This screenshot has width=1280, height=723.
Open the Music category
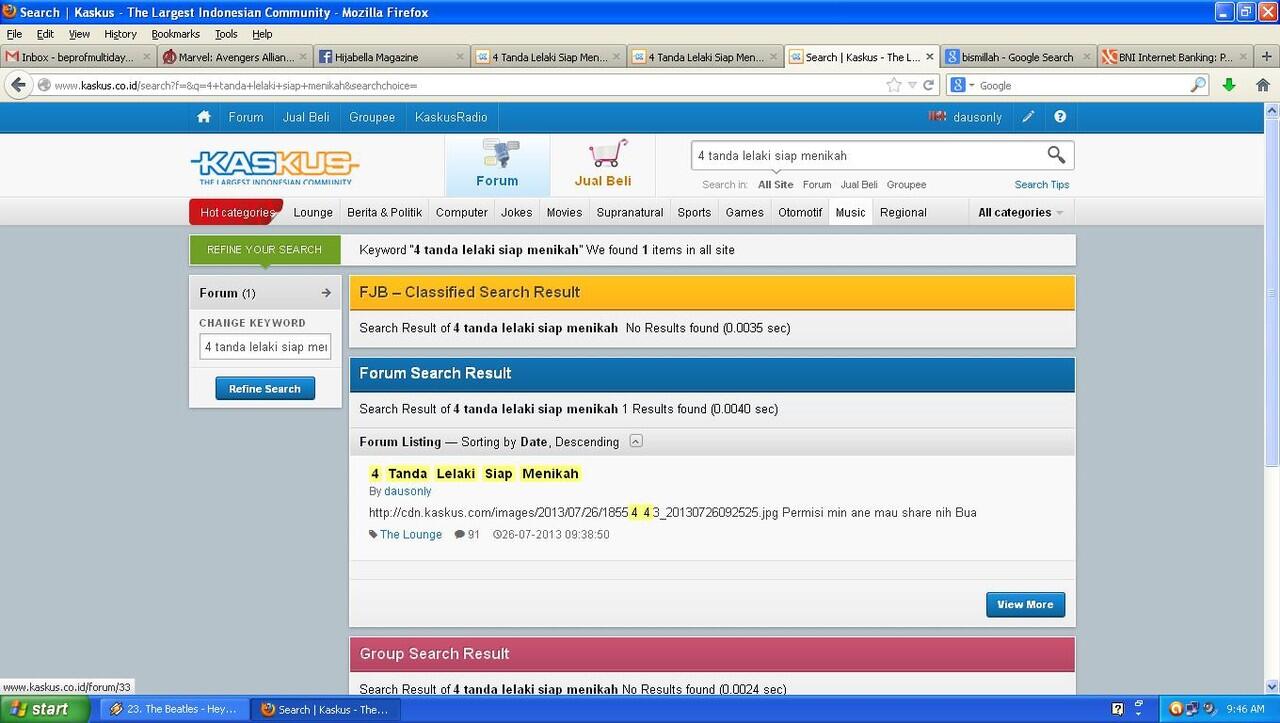point(851,212)
